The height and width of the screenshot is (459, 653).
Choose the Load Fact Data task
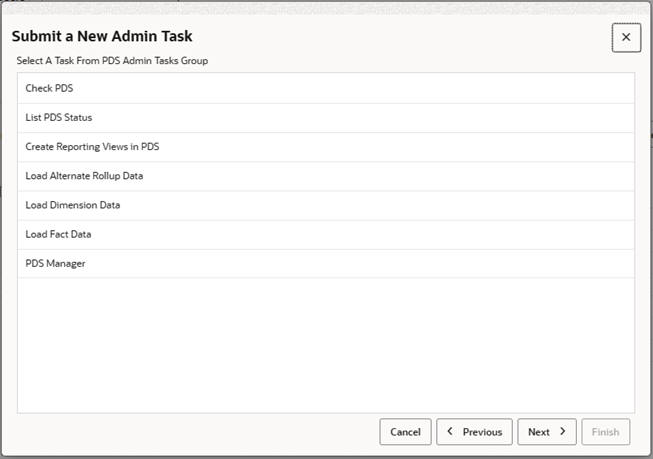tap(58, 234)
